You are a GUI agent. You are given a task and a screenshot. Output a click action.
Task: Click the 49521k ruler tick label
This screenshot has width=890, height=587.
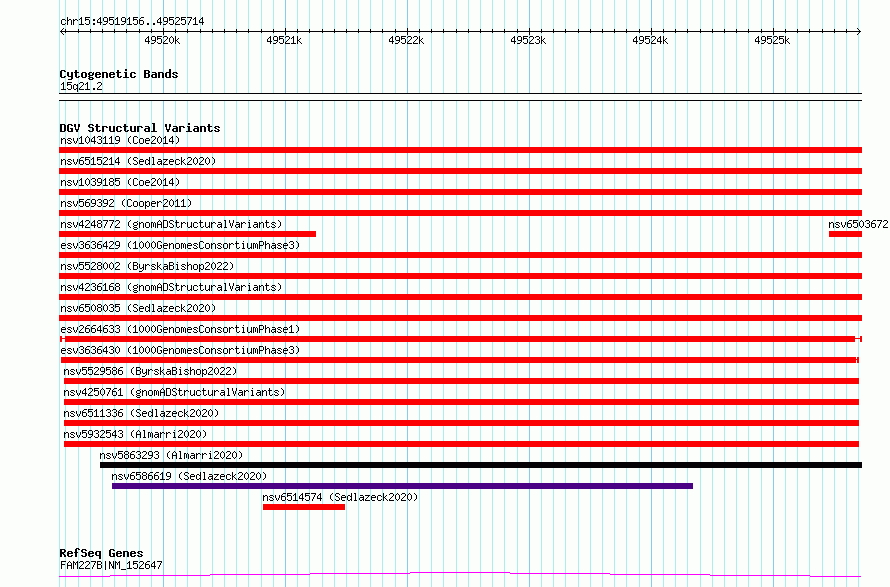pos(284,40)
